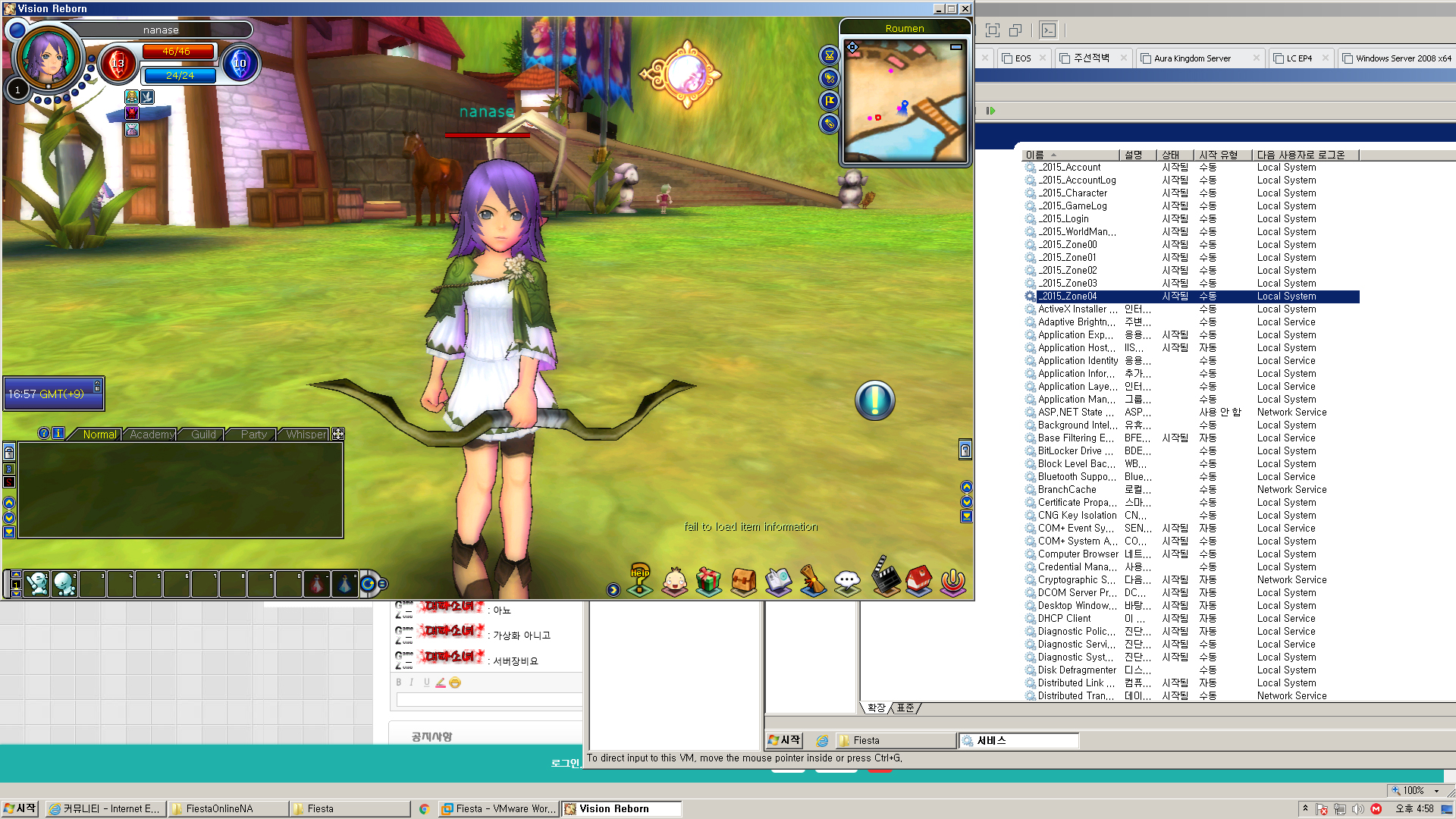Switch to the Guild chat tab

203,435
